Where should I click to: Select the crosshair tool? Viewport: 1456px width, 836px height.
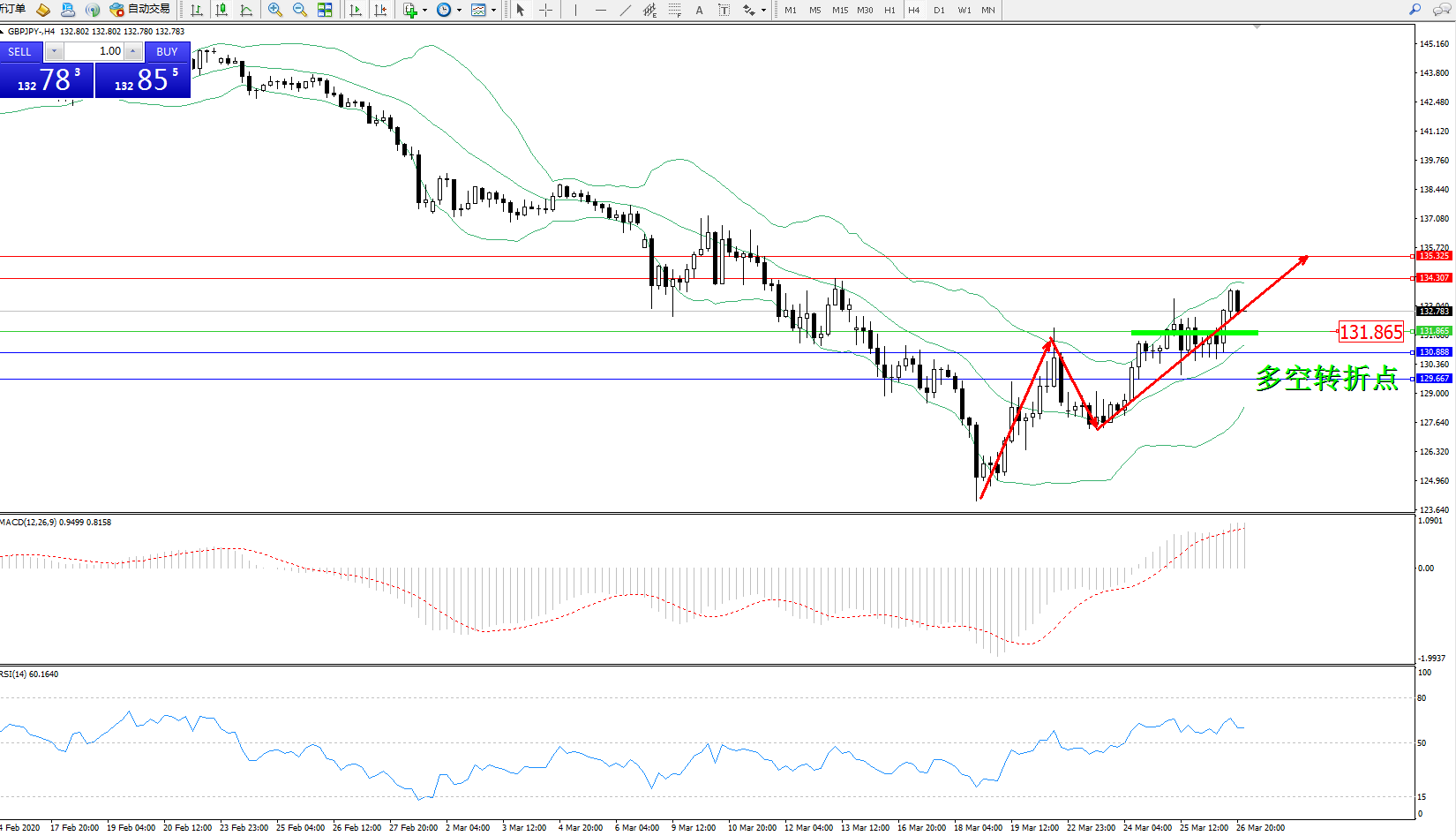point(546,10)
